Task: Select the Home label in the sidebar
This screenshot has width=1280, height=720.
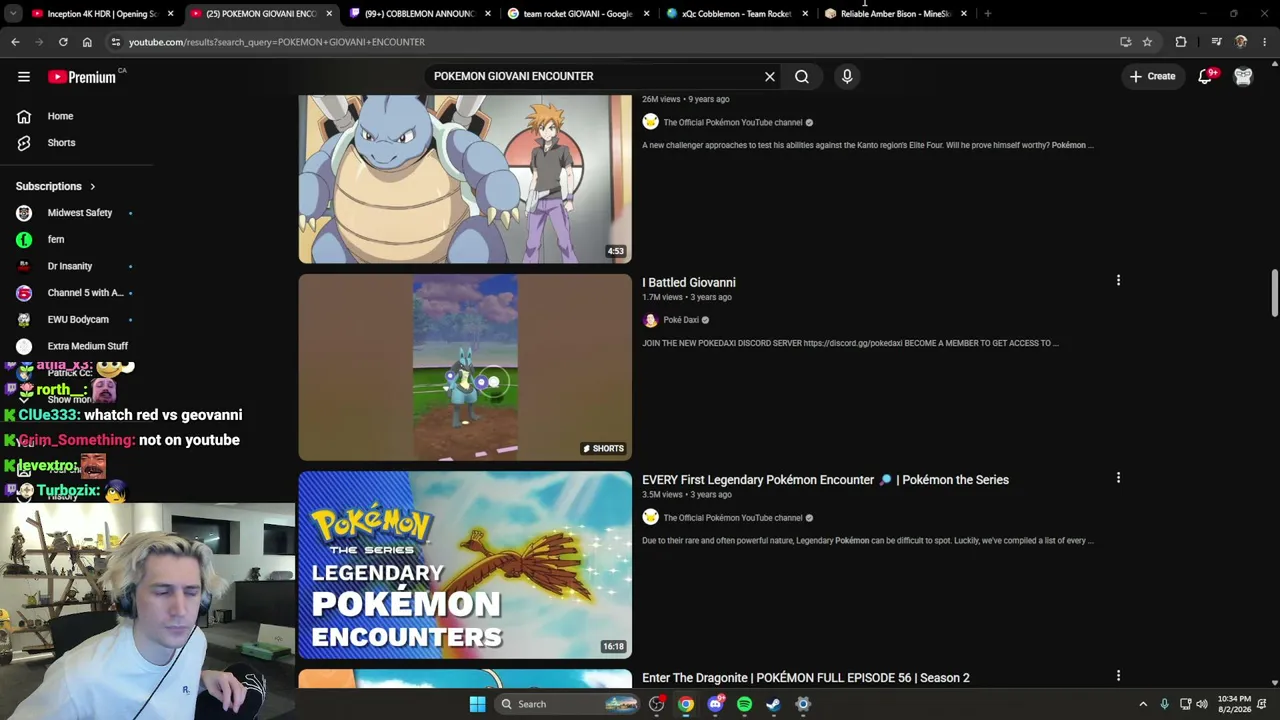Action: click(60, 116)
